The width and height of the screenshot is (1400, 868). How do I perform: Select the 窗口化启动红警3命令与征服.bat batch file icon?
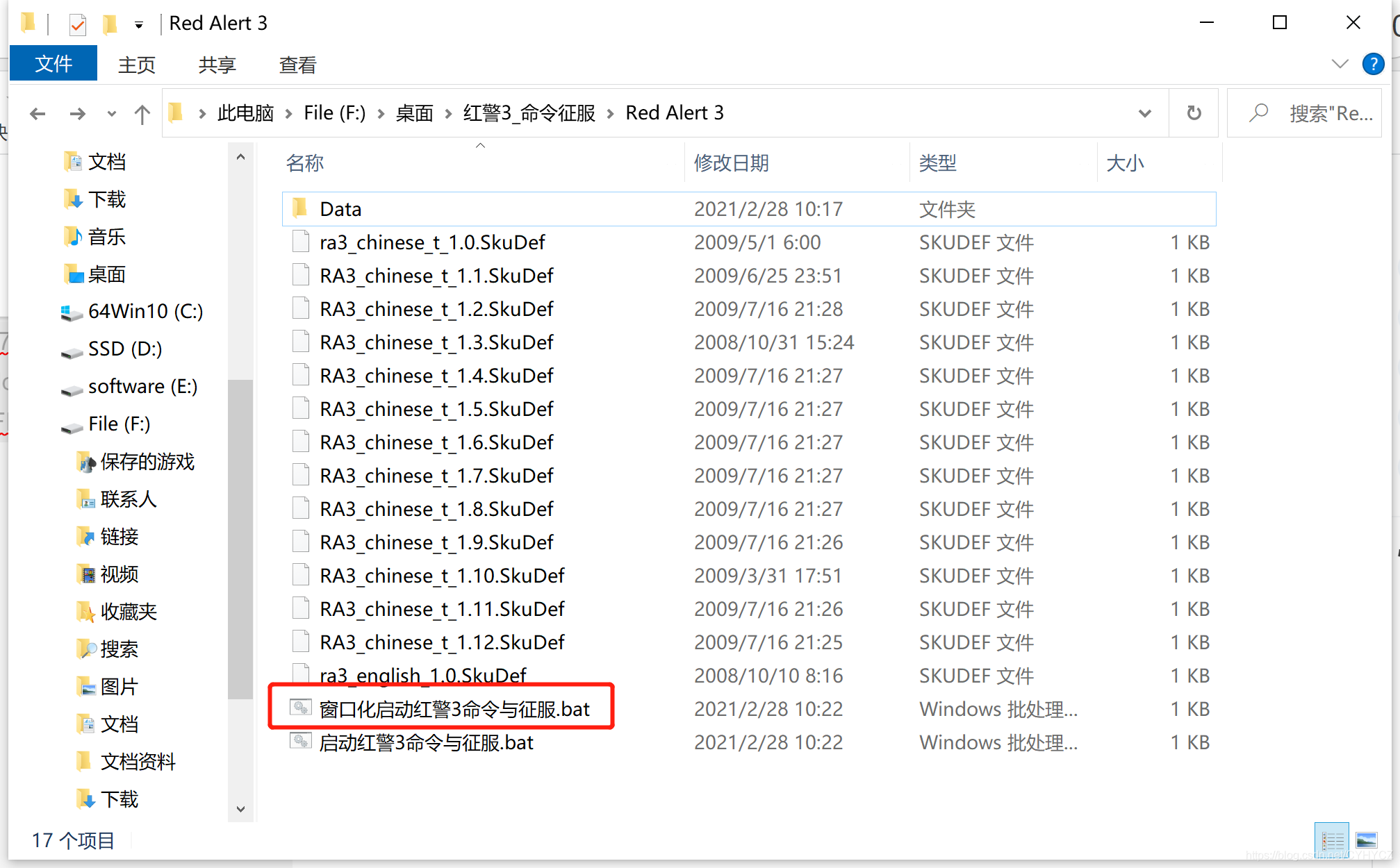click(300, 708)
